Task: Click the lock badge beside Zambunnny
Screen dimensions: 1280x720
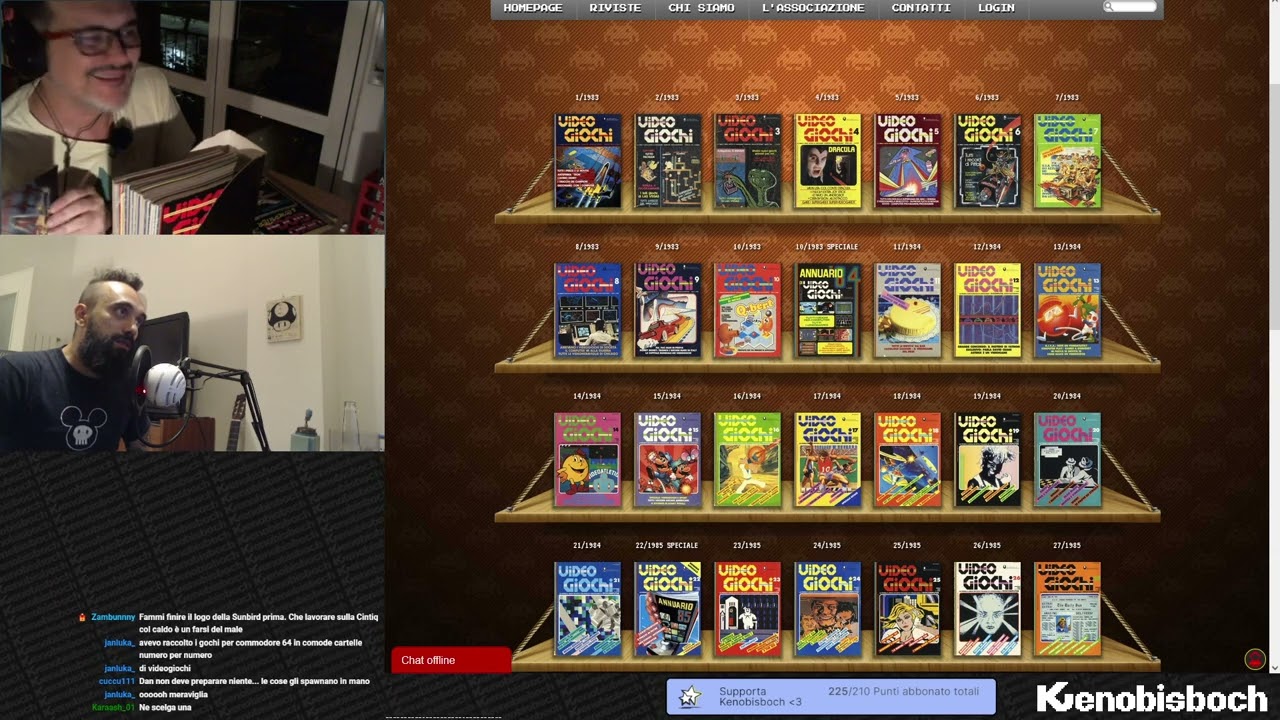Action: tap(83, 618)
